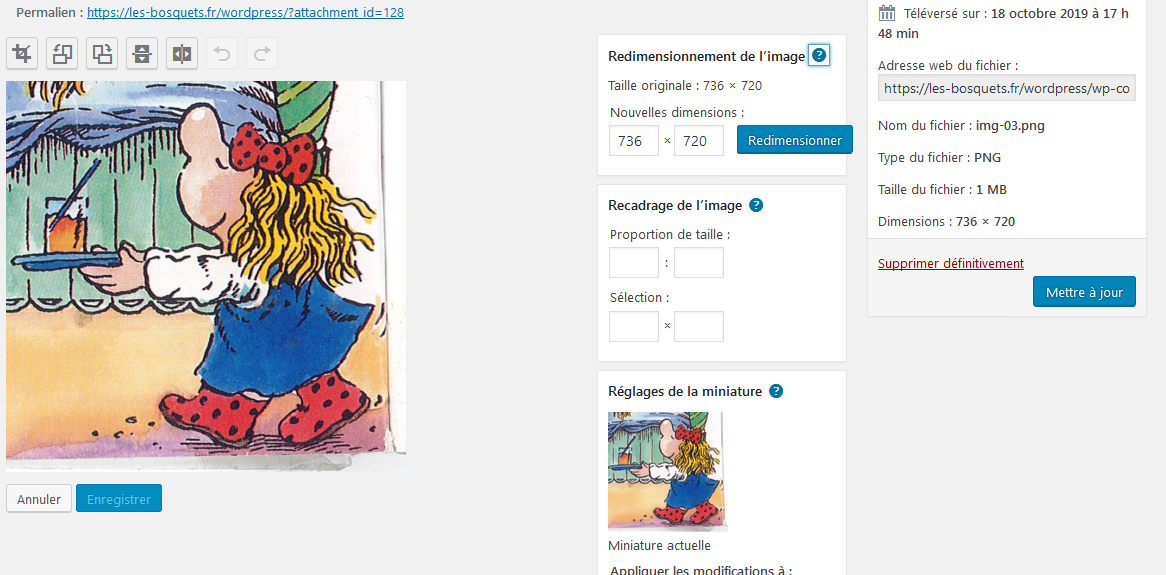The height and width of the screenshot is (575, 1166).
Task: Open help for Recadrage de l'image
Action: click(756, 205)
